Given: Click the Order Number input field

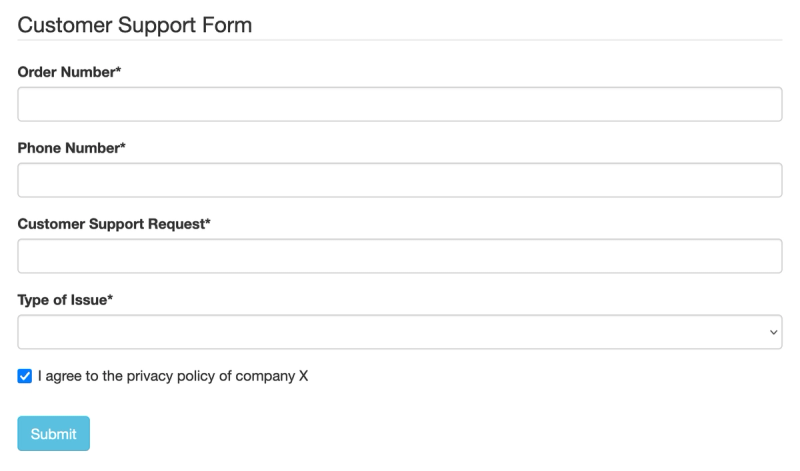Looking at the screenshot, I should click(x=399, y=104).
